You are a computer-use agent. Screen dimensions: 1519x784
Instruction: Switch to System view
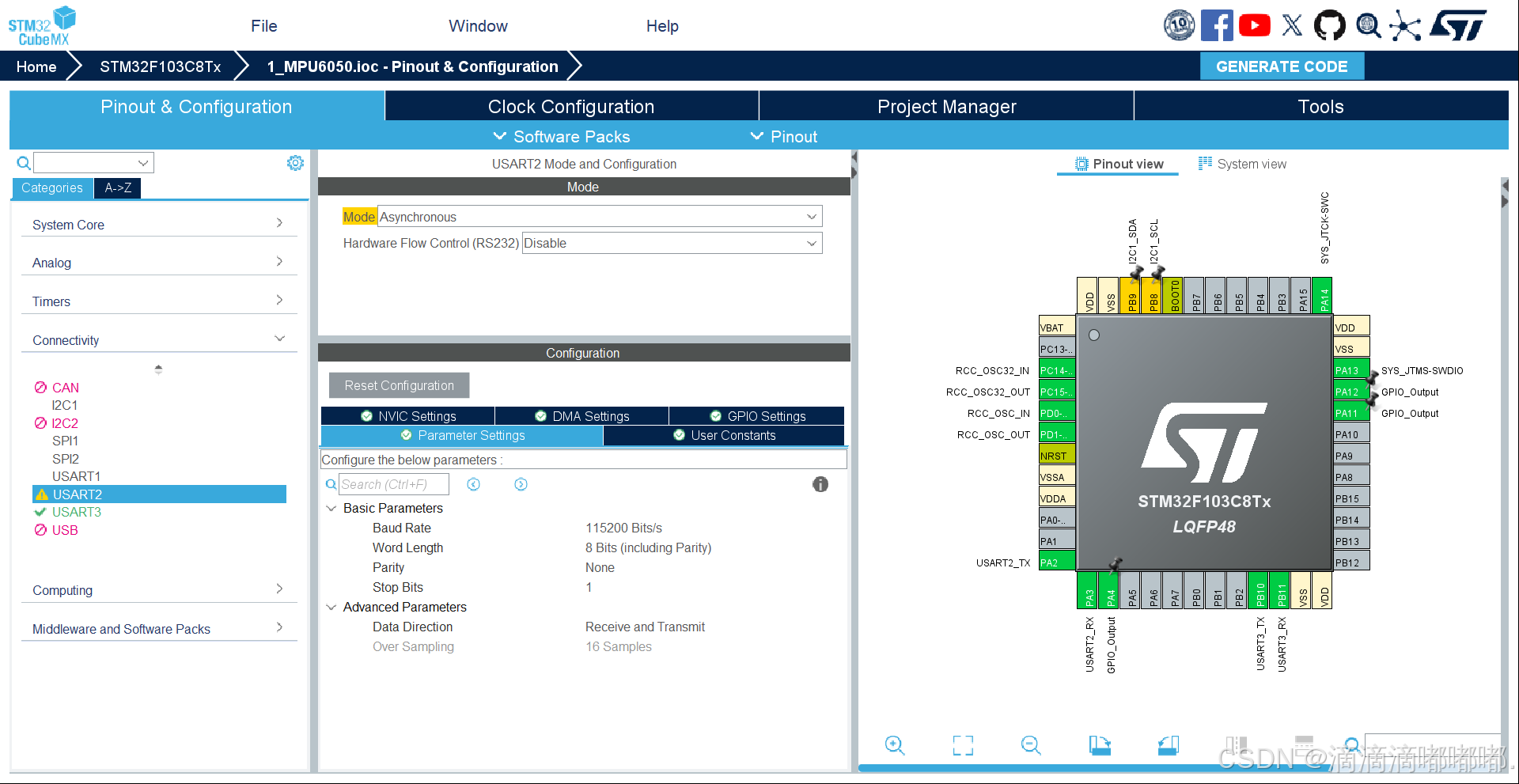[x=1242, y=164]
